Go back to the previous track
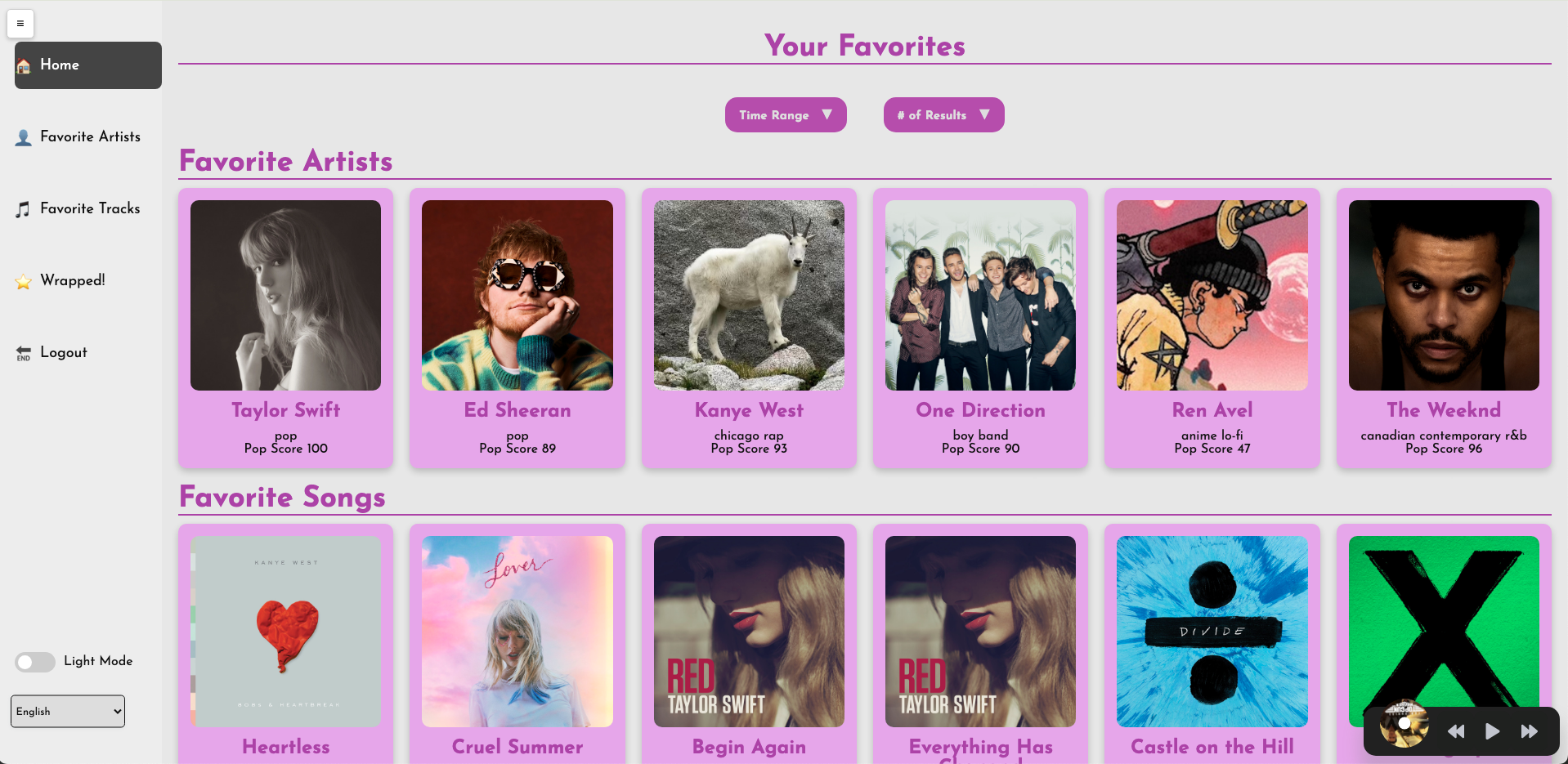Viewport: 1568px width, 764px height. pos(1456,731)
